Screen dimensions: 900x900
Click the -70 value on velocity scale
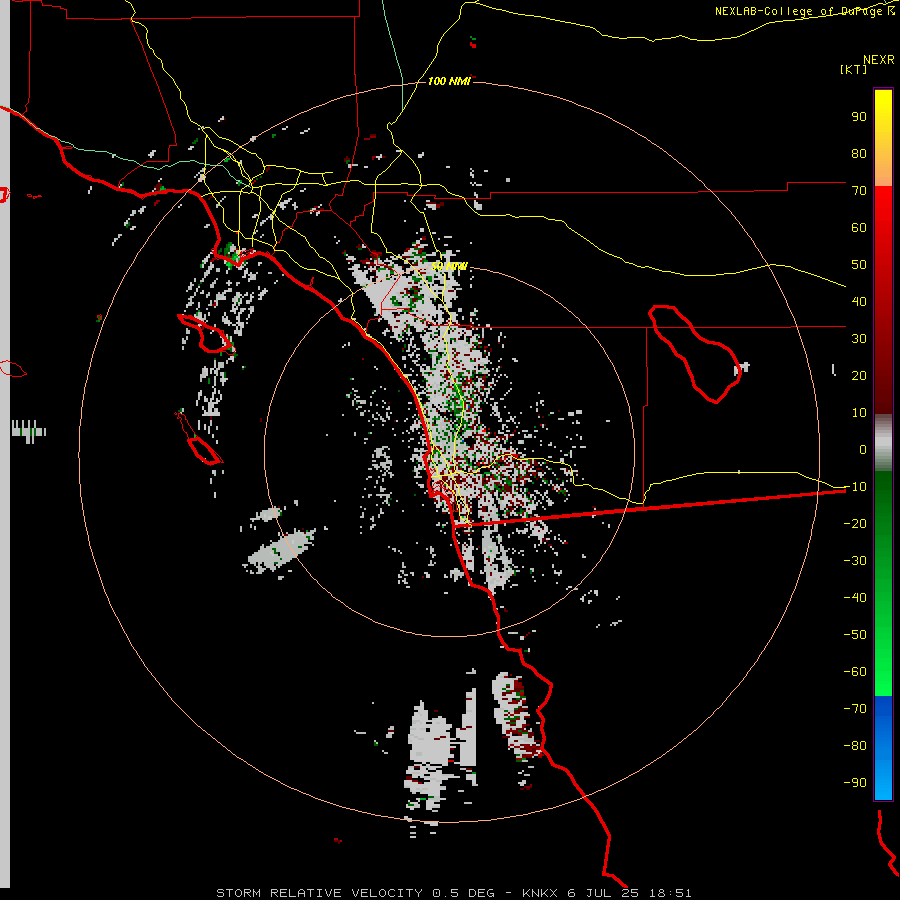855,708
